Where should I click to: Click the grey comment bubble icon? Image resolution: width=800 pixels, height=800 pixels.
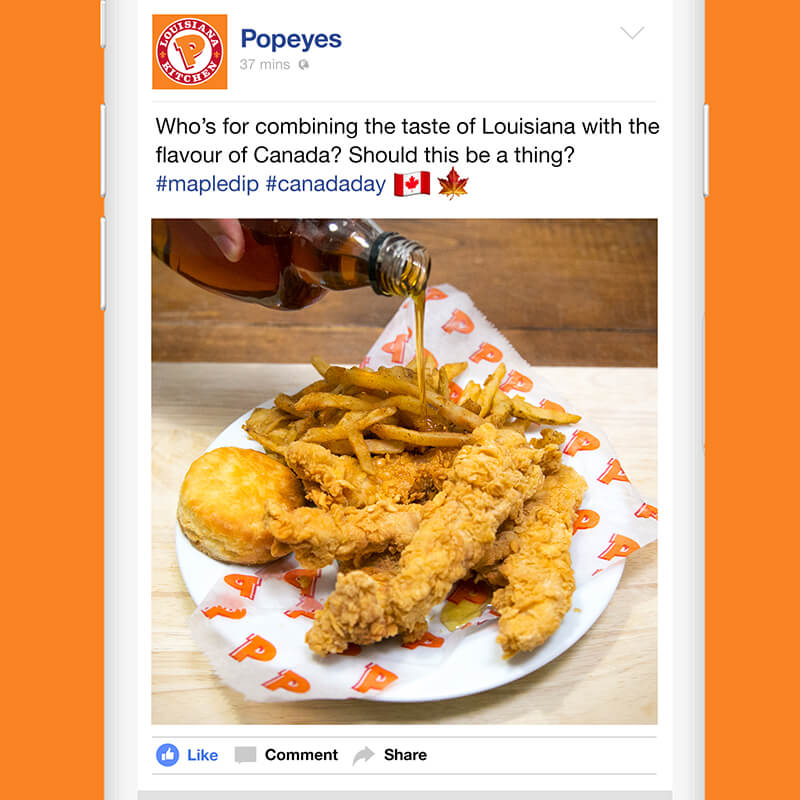245,755
